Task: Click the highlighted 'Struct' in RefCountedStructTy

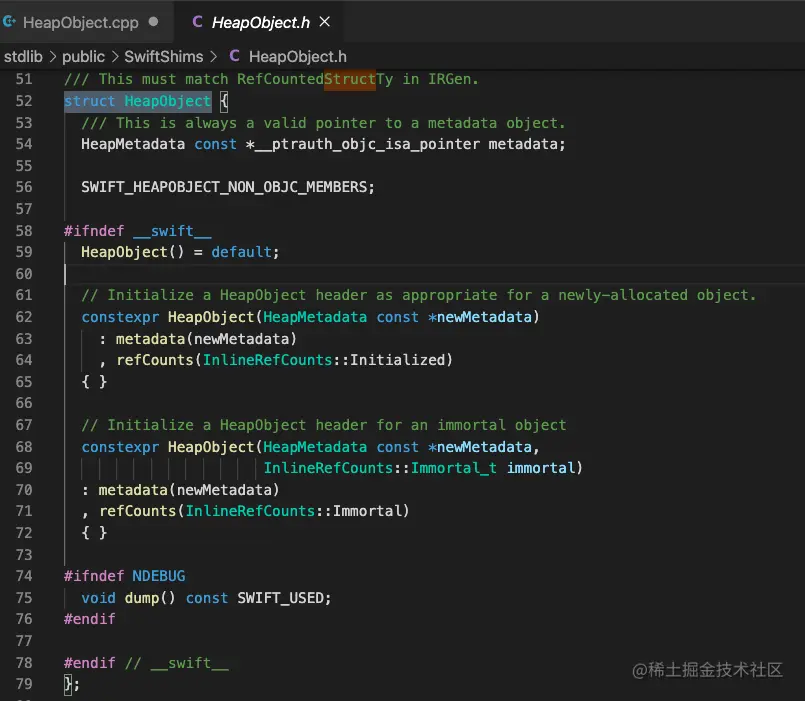Action: [x=350, y=80]
